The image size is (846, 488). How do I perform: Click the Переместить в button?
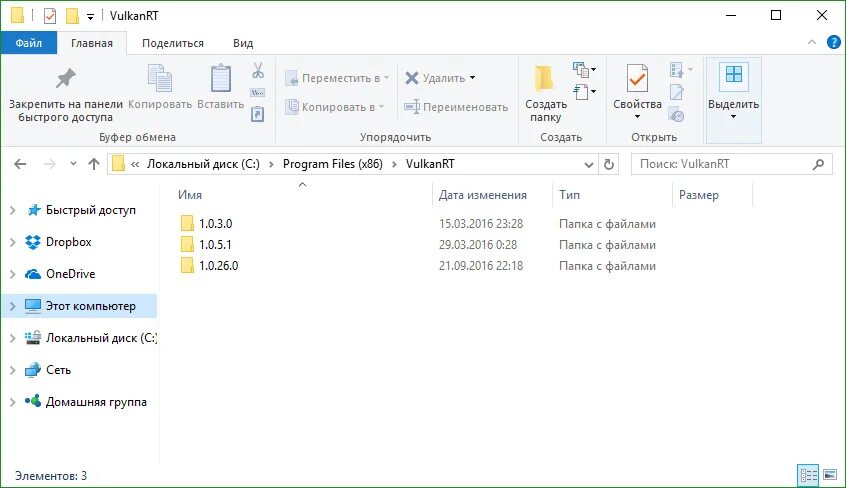pos(337,78)
